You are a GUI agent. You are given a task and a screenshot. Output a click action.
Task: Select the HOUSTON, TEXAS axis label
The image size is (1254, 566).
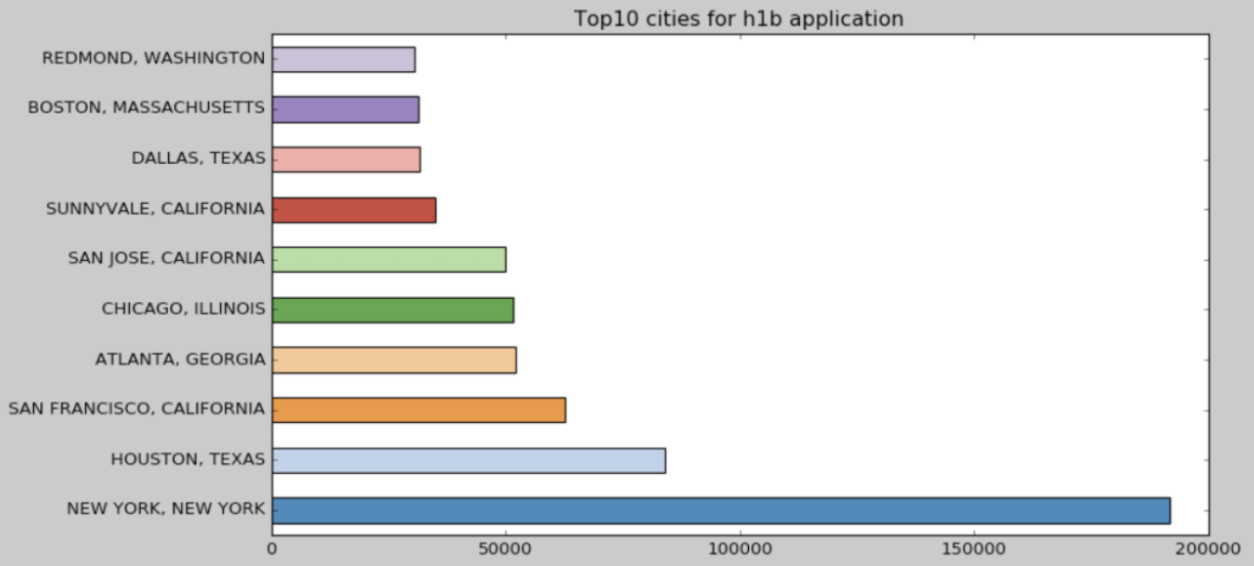click(188, 460)
